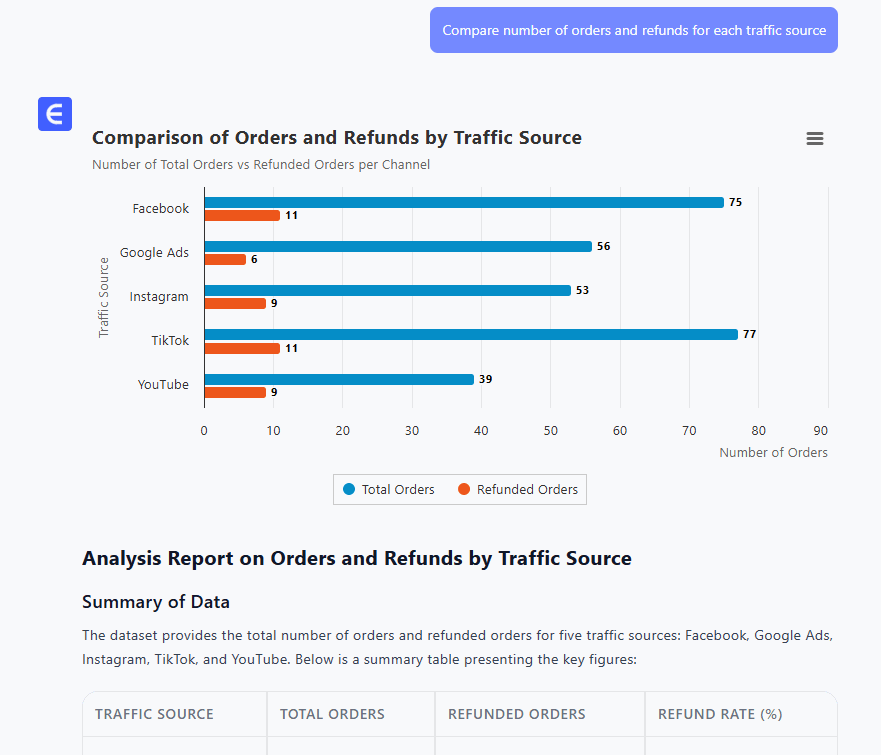Select TikTok total orders bar (77)
Viewport: 881px width, 755px height.
tap(470, 335)
